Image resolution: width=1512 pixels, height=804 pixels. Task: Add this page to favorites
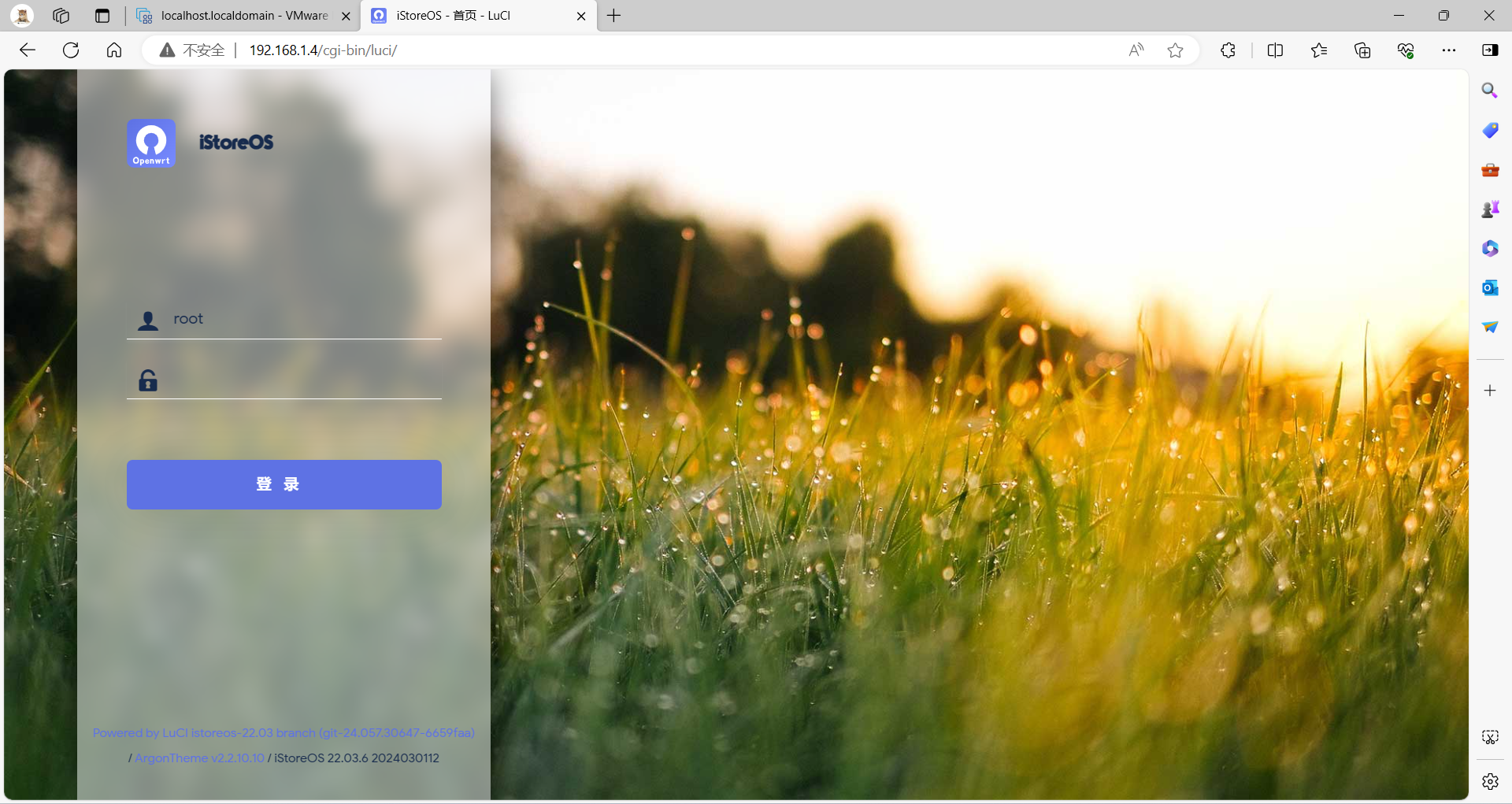click(x=1175, y=50)
